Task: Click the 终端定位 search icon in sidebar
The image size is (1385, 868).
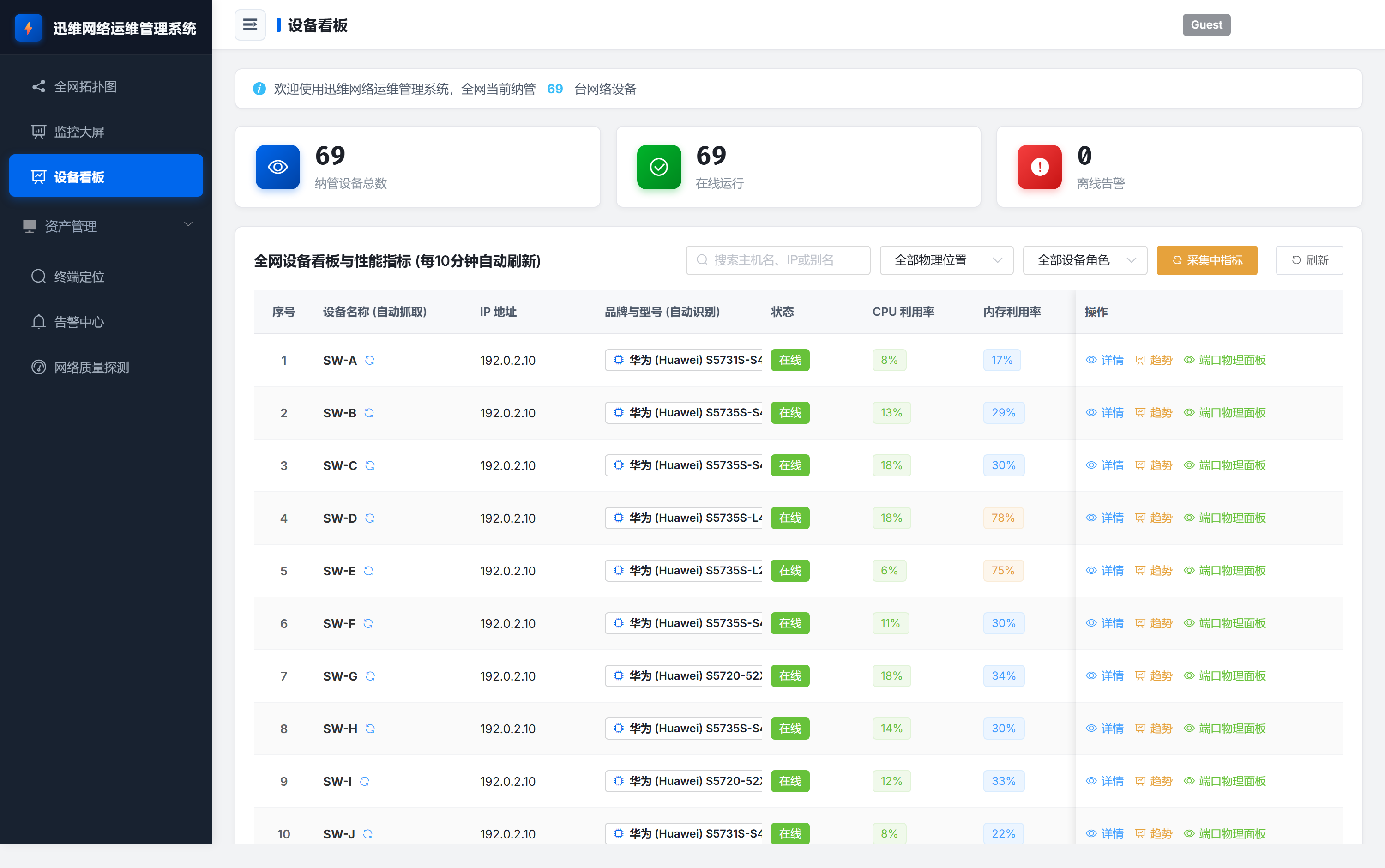Action: [x=38, y=277]
